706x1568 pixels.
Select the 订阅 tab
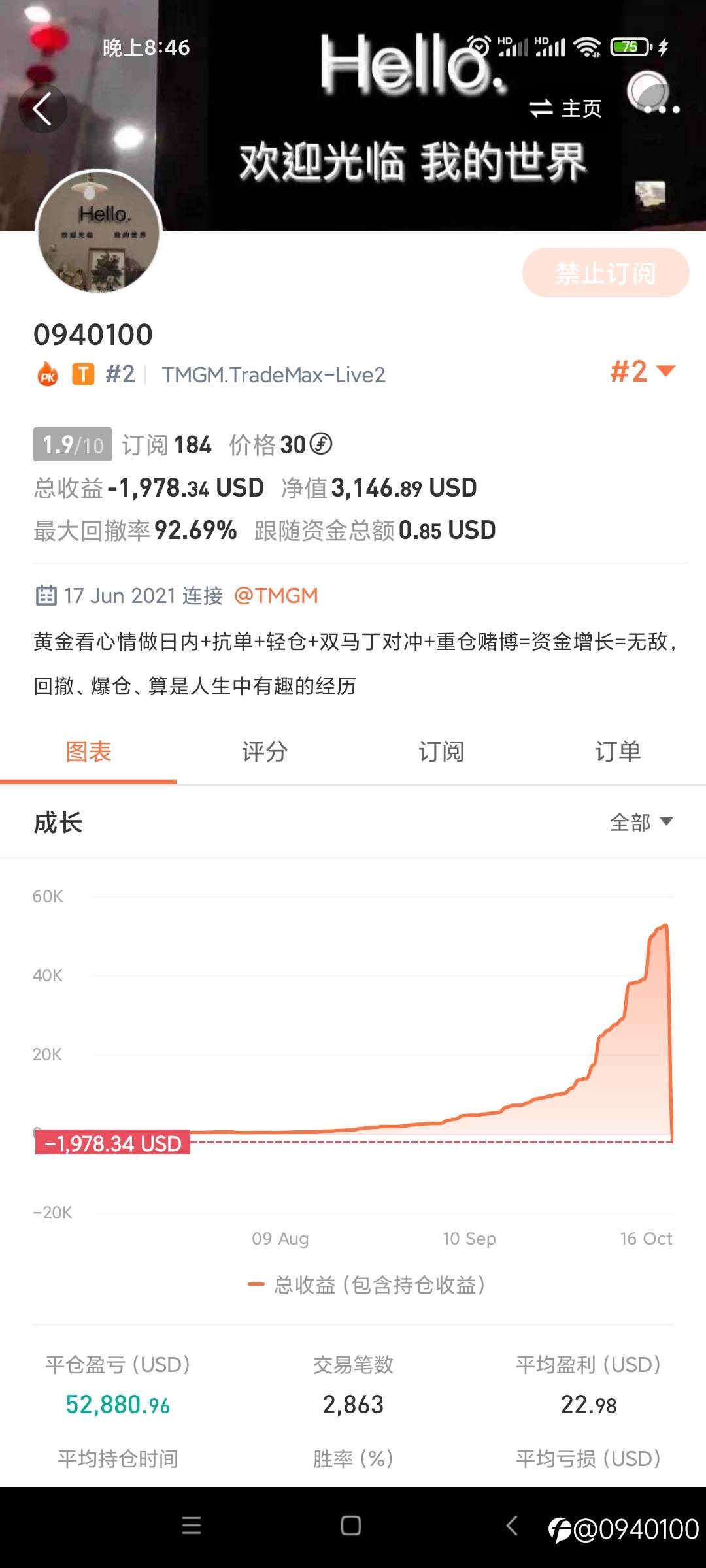441,752
